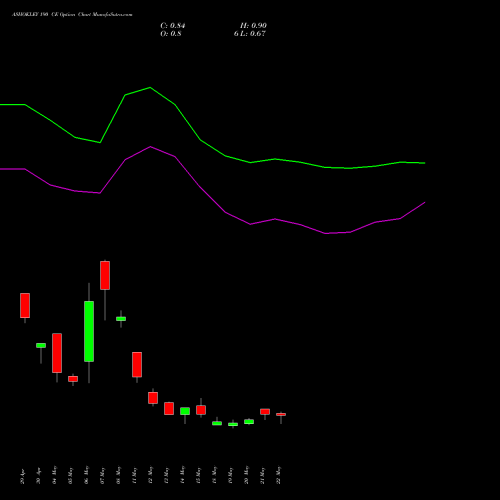
Task: Click the high value 'H: 0.90'
Action: coord(253,26)
